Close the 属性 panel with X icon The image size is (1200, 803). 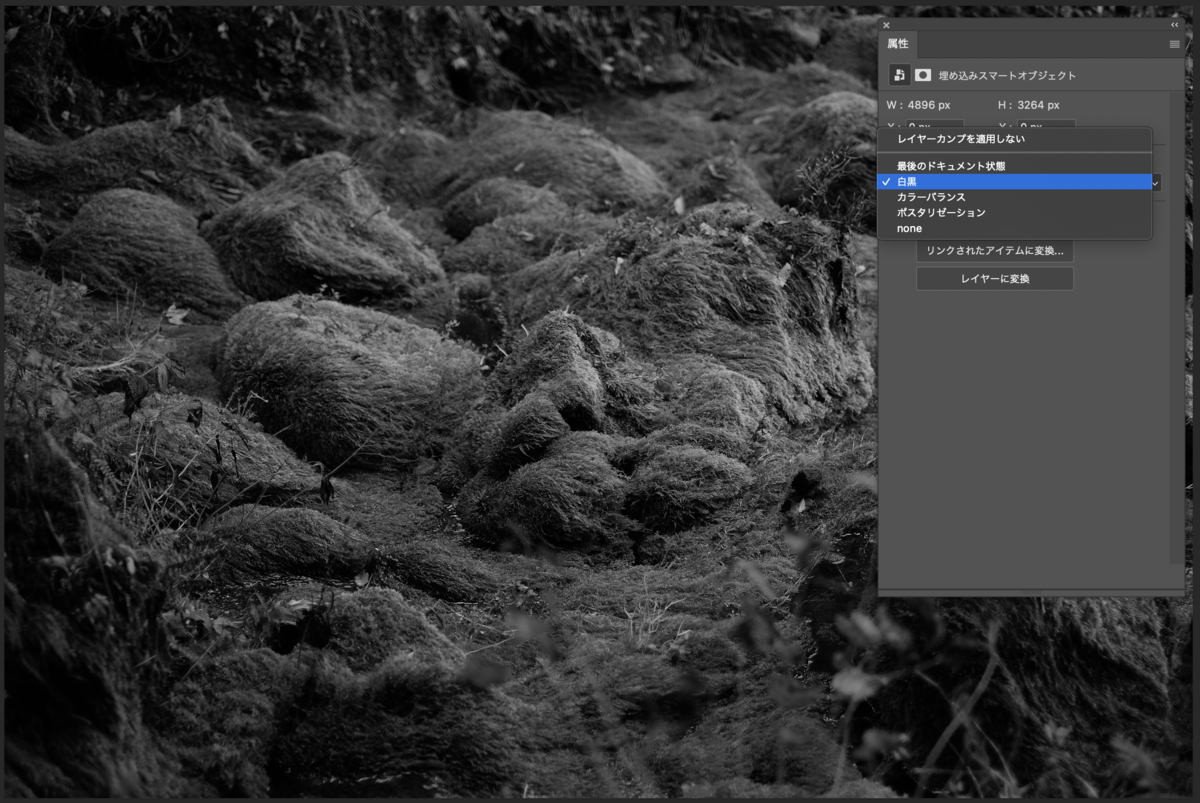pos(886,25)
